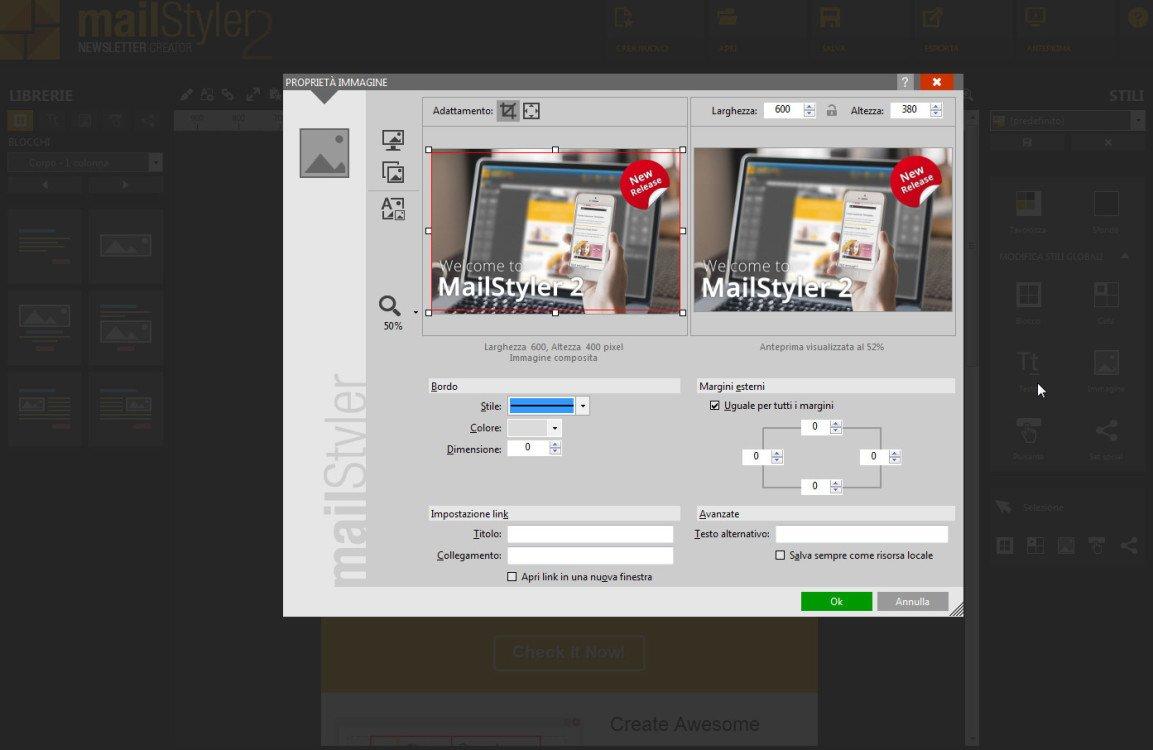
Task: Increase the left margin stepper
Action: click(x=777, y=453)
